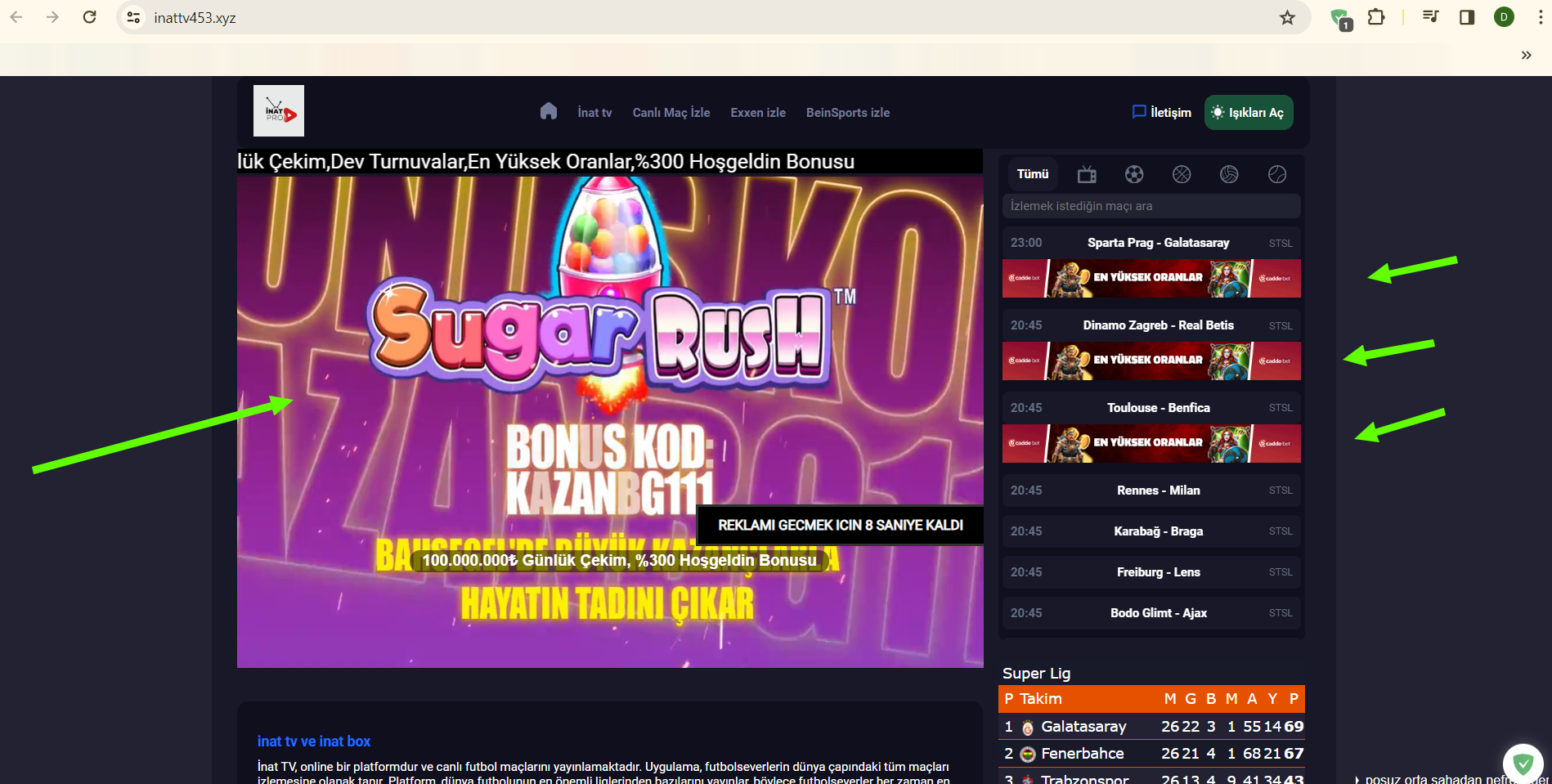Screen dimensions: 1552x784
Task: Click the match search input field
Action: 1151,206
